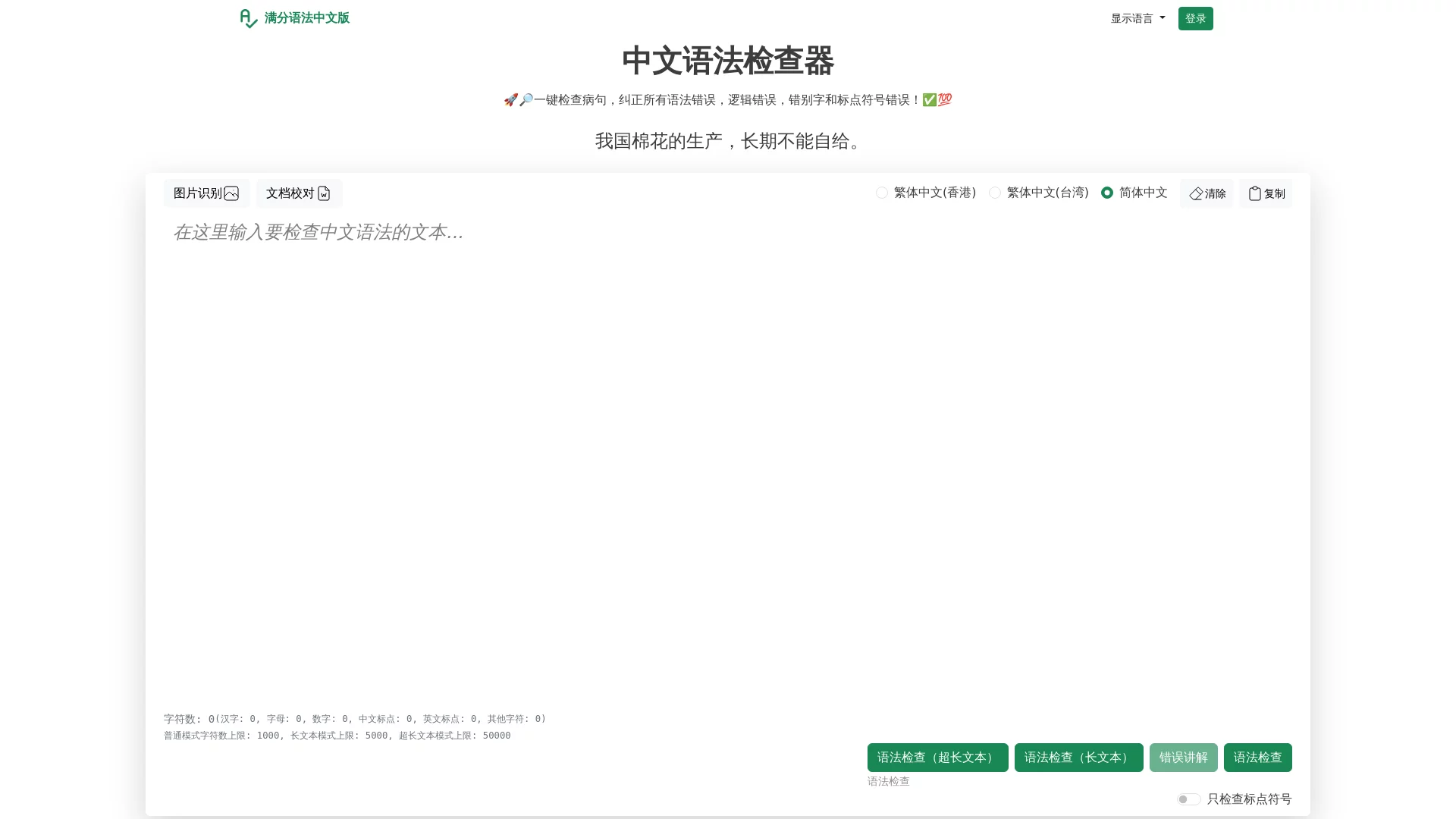
Task: Click the 图片识别 image recognition icon
Action: pyautogui.click(x=232, y=193)
